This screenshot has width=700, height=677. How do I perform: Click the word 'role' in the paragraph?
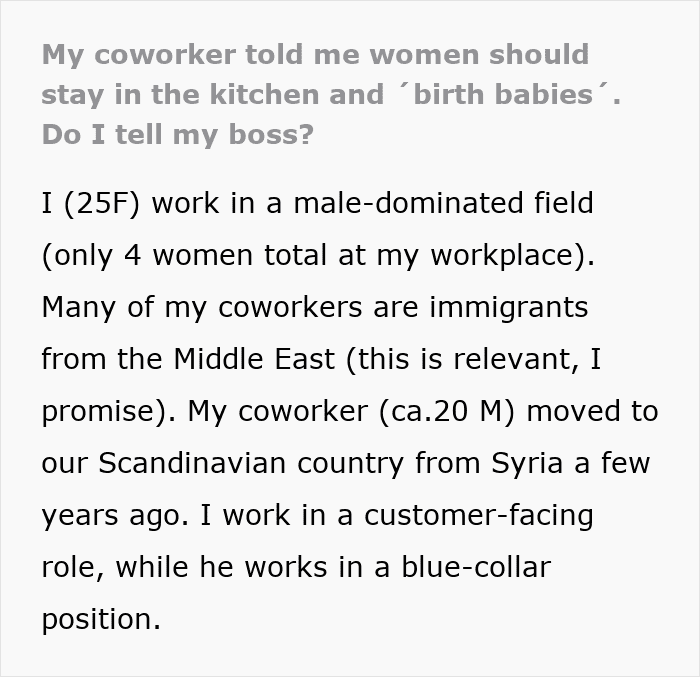tap(71, 567)
